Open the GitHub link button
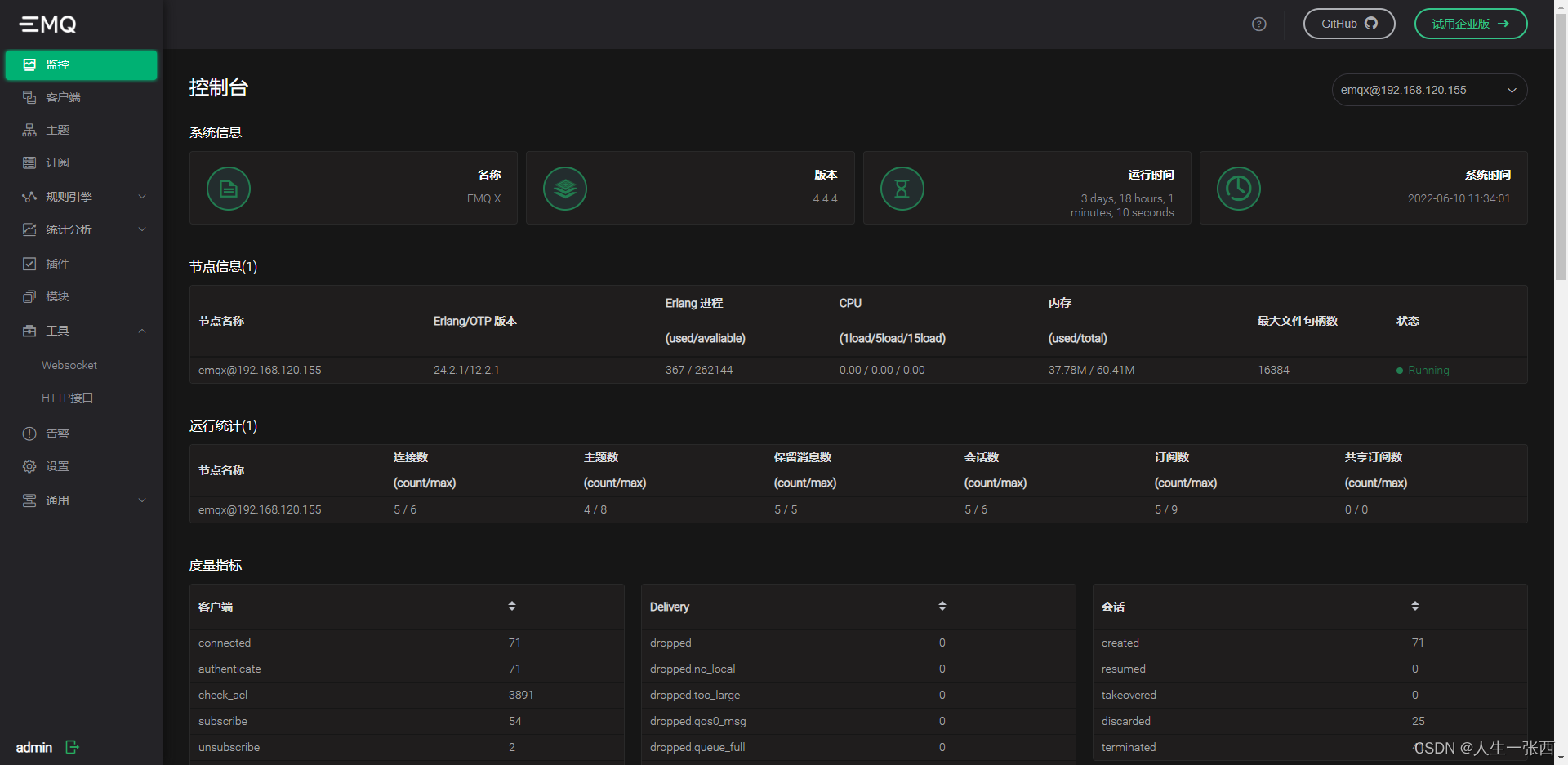 coord(1349,24)
